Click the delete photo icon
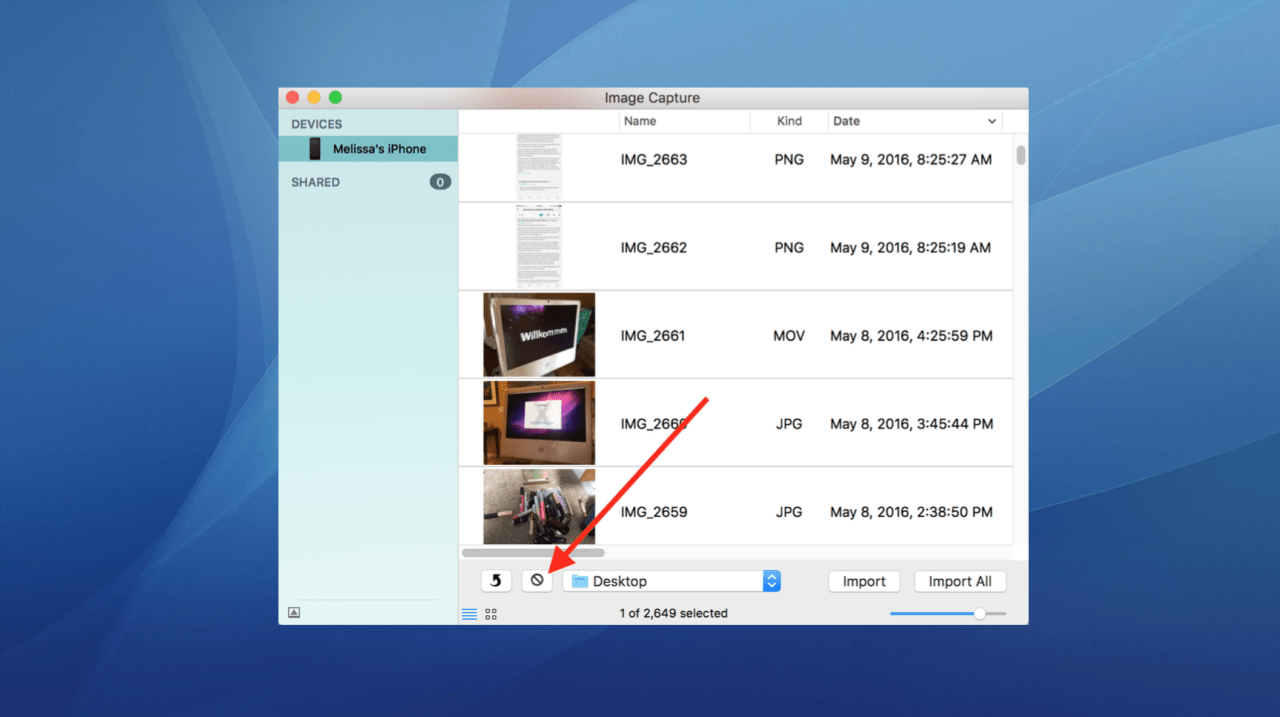 point(537,580)
